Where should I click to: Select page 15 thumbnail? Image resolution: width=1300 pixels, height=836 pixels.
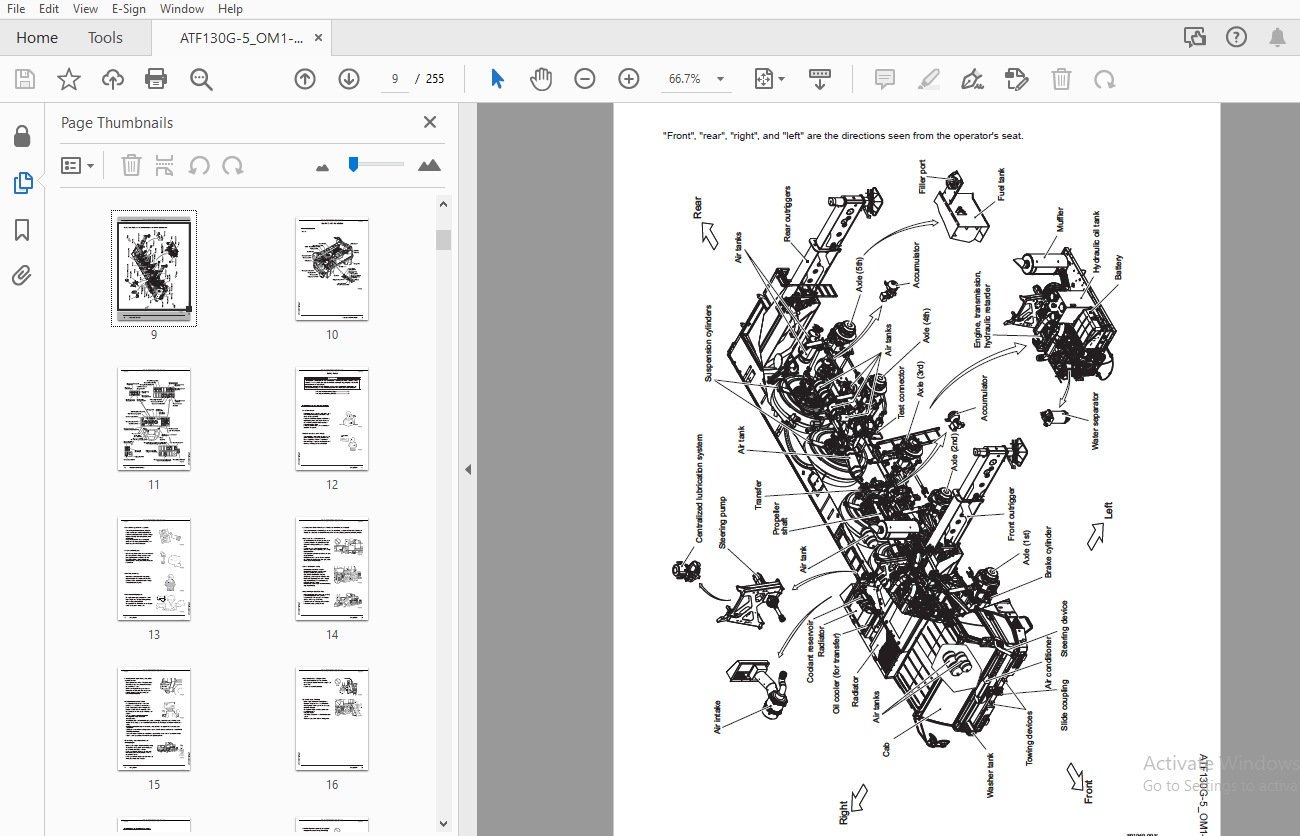154,719
